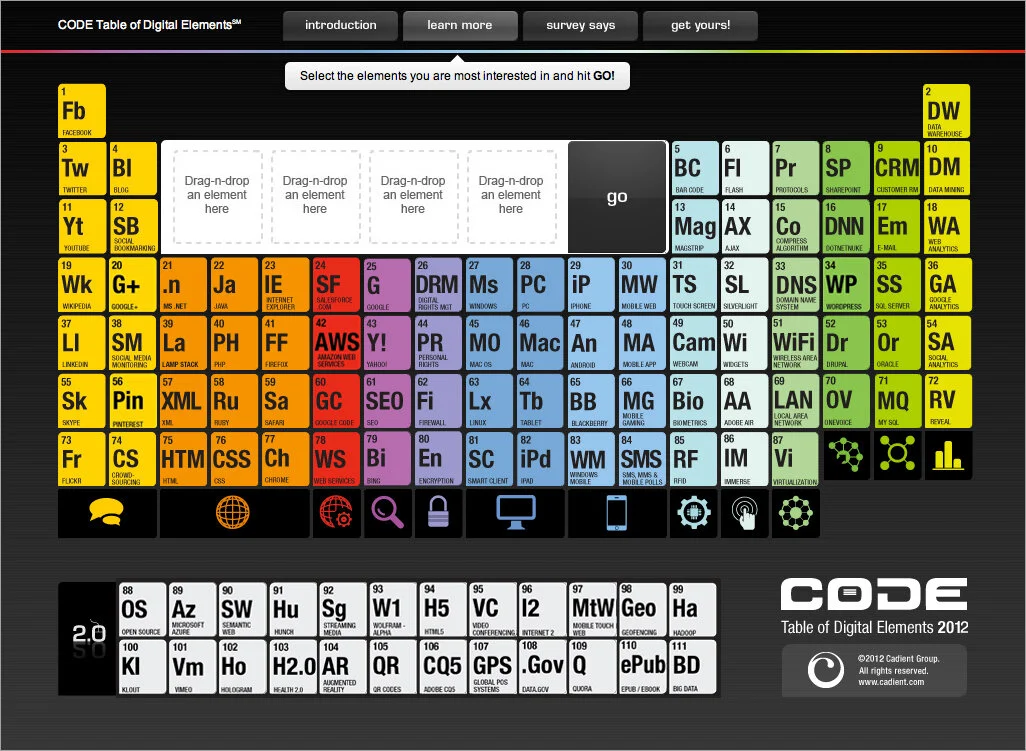Select the social chat bubbles category icon
The width and height of the screenshot is (1026, 751).
click(107, 514)
